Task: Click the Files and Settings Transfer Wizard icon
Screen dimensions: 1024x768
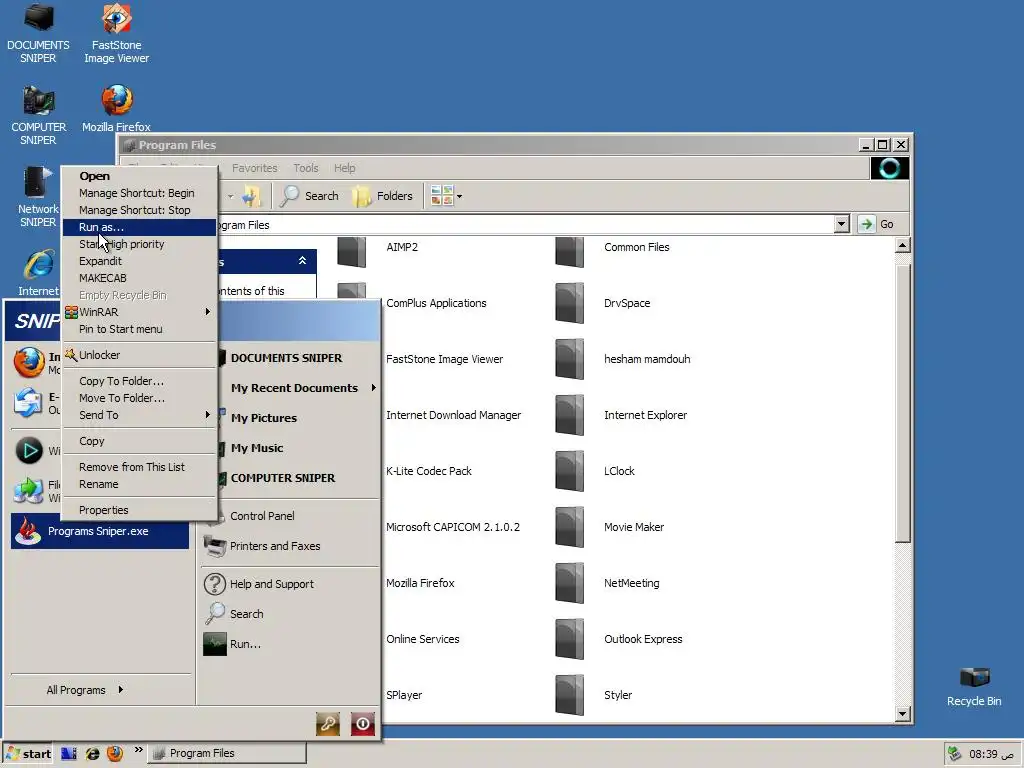Action: point(29,491)
